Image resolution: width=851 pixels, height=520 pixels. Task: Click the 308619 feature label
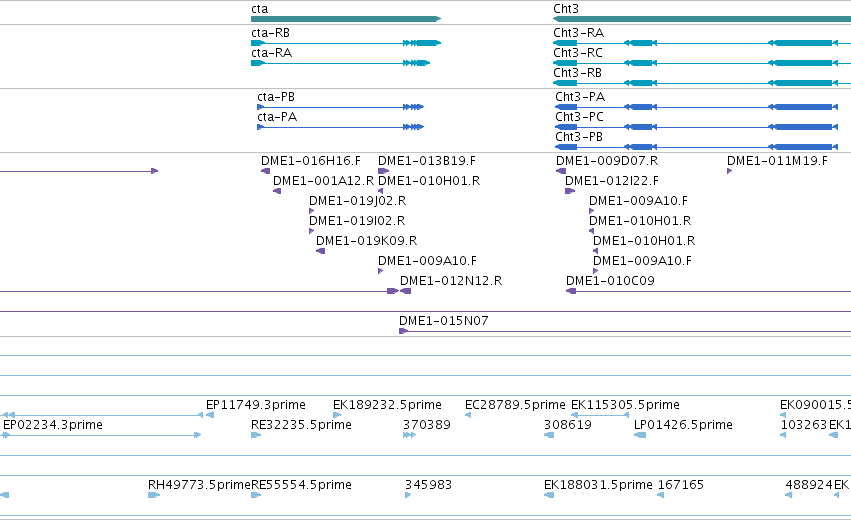[x=568, y=425]
